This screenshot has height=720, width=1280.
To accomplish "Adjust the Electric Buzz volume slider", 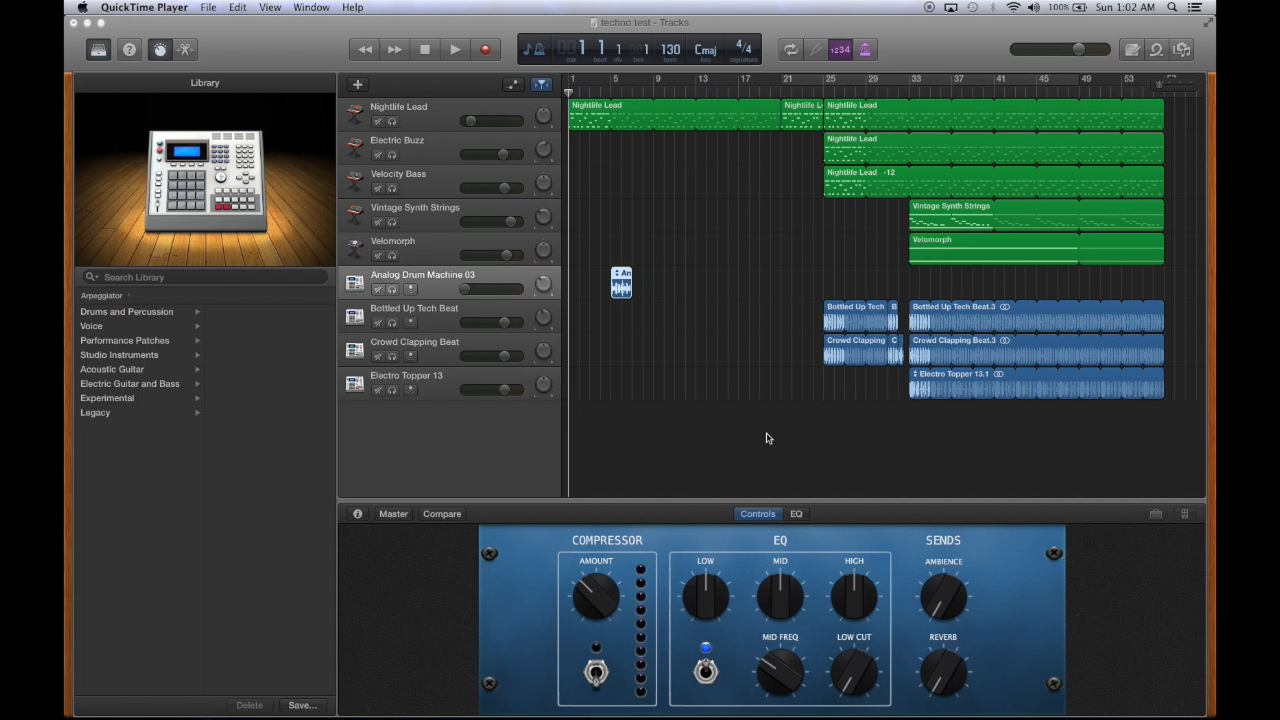I will [491, 155].
